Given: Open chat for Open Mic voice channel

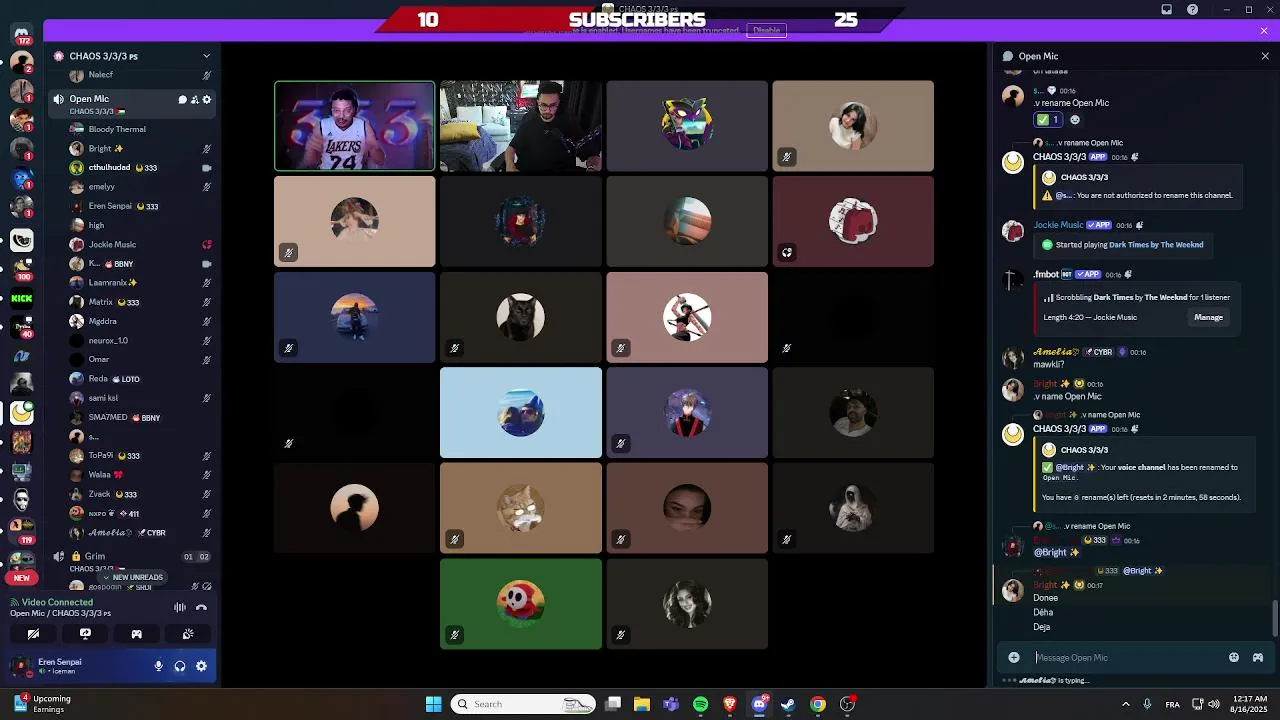Looking at the screenshot, I should click(x=183, y=99).
